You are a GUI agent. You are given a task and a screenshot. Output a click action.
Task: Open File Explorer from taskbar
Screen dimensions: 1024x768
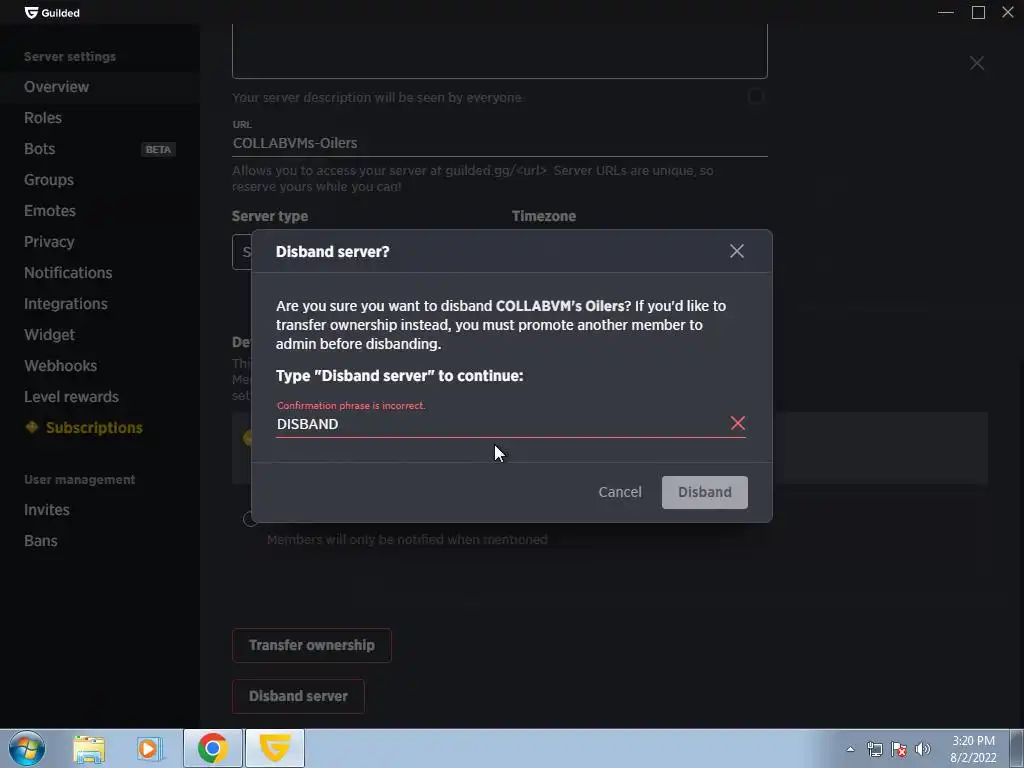click(89, 748)
